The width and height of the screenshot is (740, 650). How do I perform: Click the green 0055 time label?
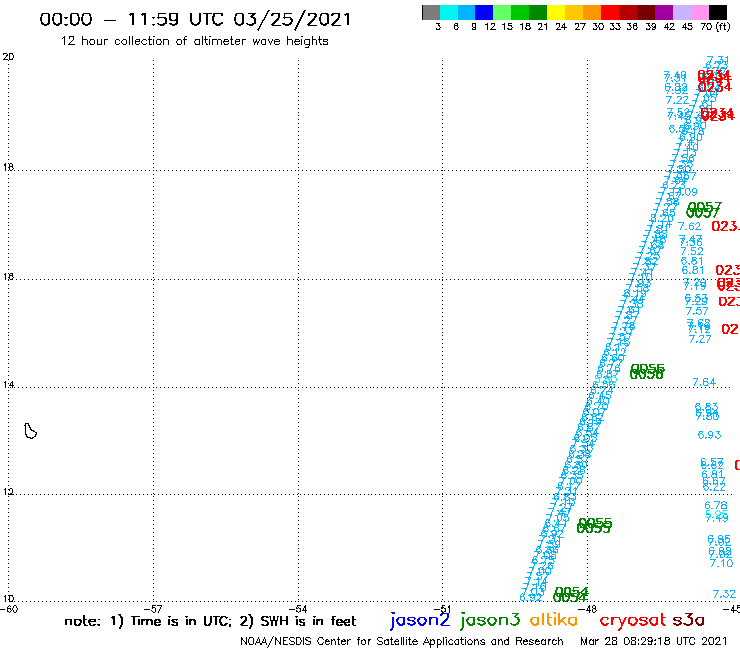(x=594, y=525)
